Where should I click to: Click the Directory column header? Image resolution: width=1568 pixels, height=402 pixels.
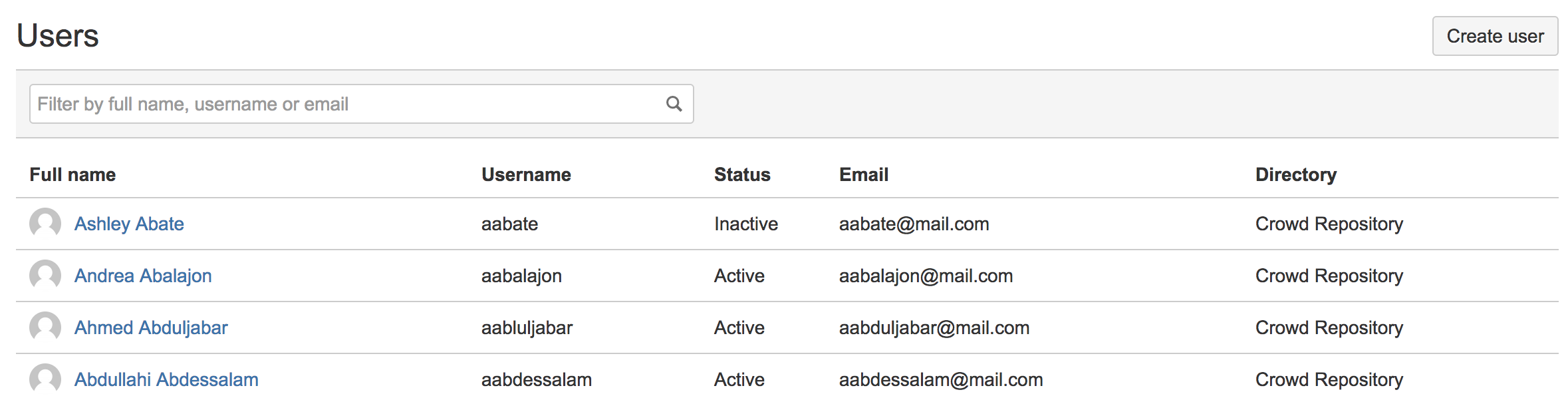[1296, 174]
